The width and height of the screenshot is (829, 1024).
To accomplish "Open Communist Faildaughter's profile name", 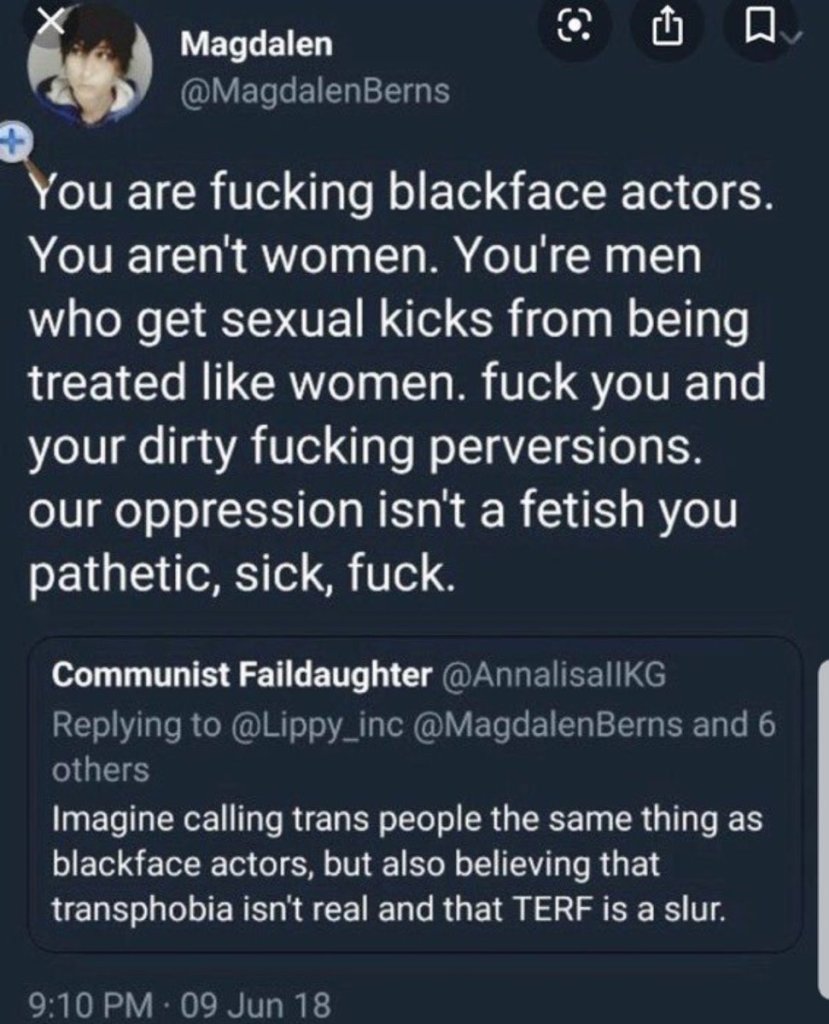I will [238, 675].
